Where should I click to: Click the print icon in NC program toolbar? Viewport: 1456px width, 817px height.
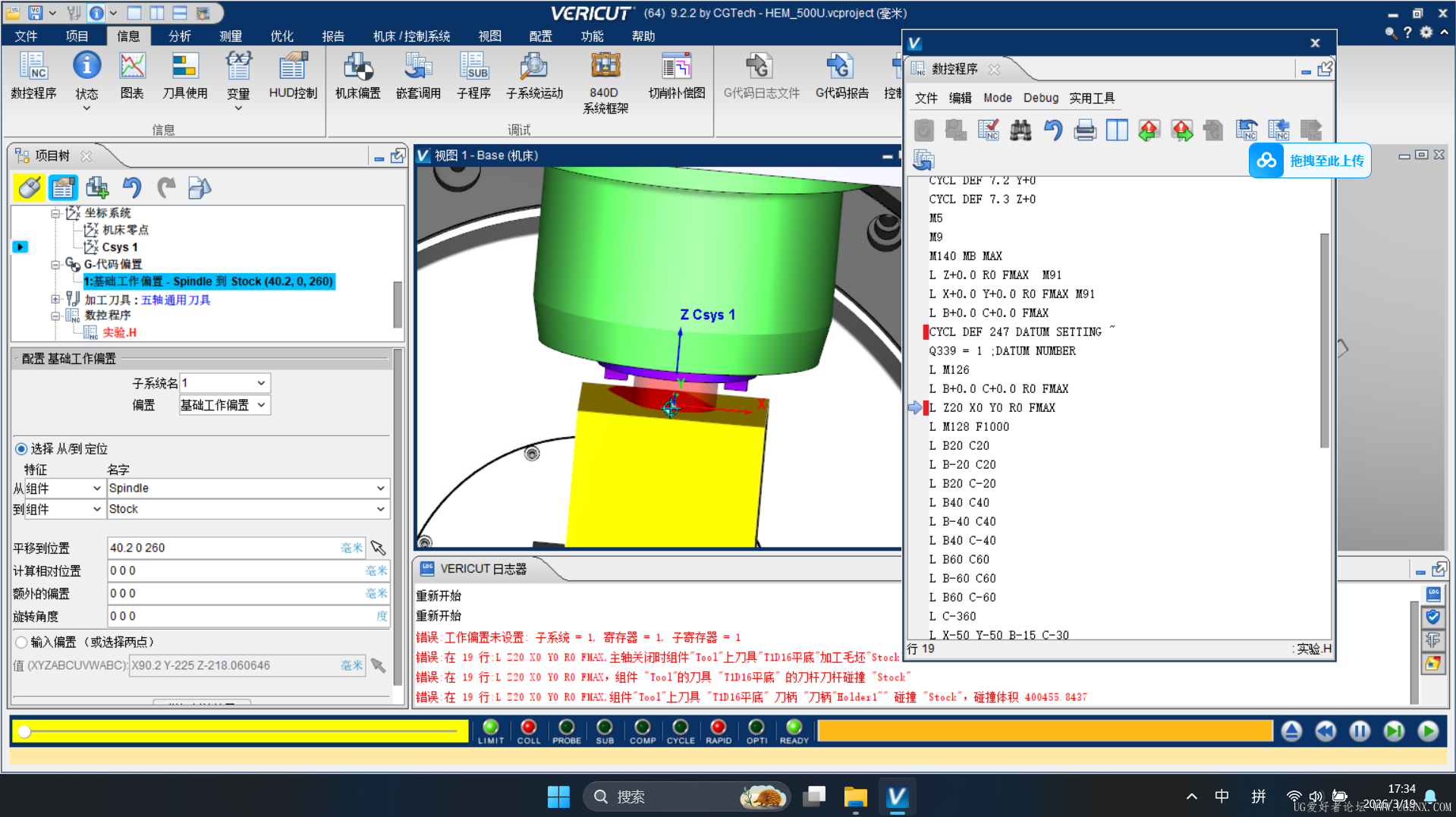click(1085, 130)
